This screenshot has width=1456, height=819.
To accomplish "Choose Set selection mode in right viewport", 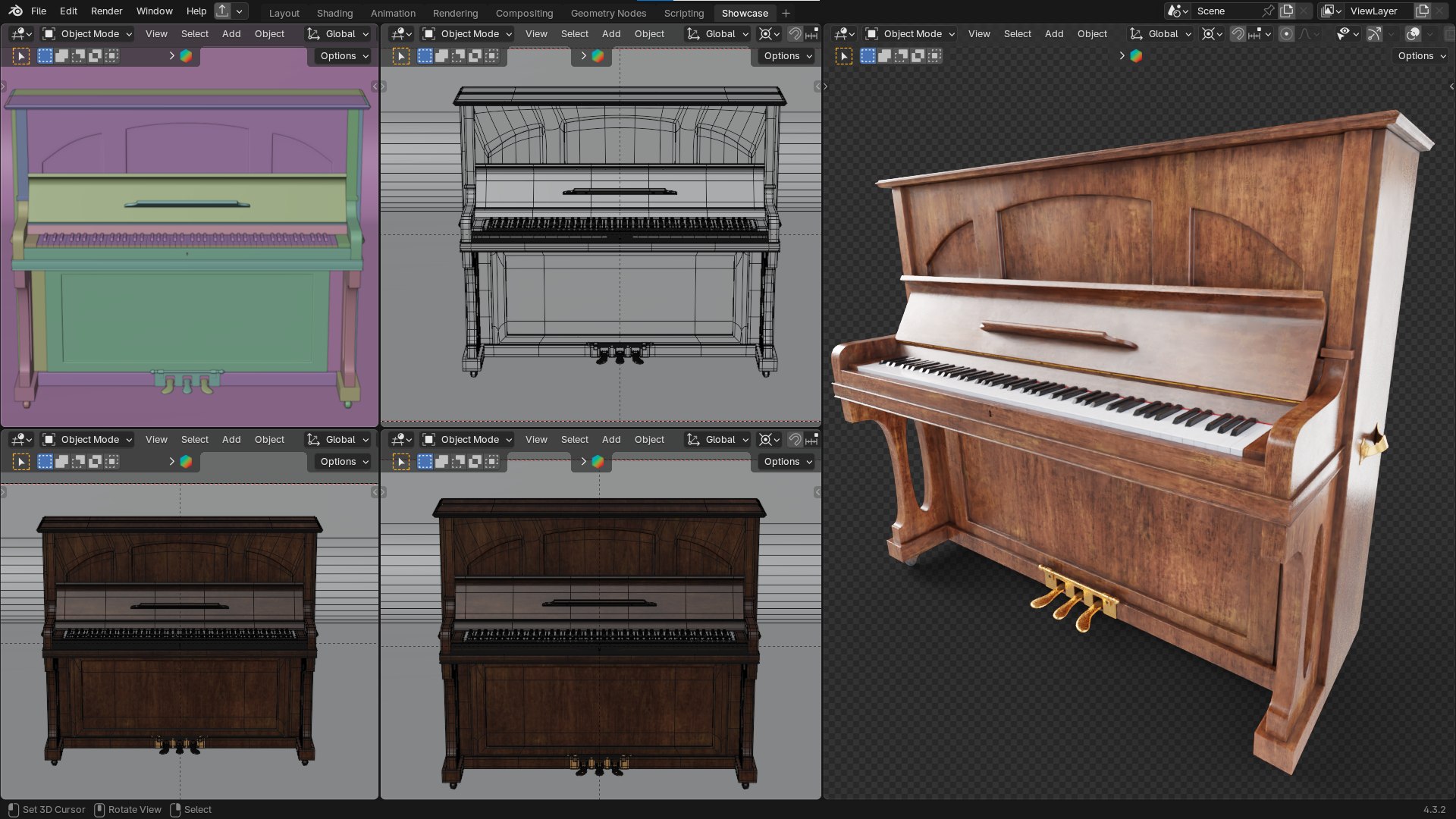I will pyautogui.click(x=868, y=55).
